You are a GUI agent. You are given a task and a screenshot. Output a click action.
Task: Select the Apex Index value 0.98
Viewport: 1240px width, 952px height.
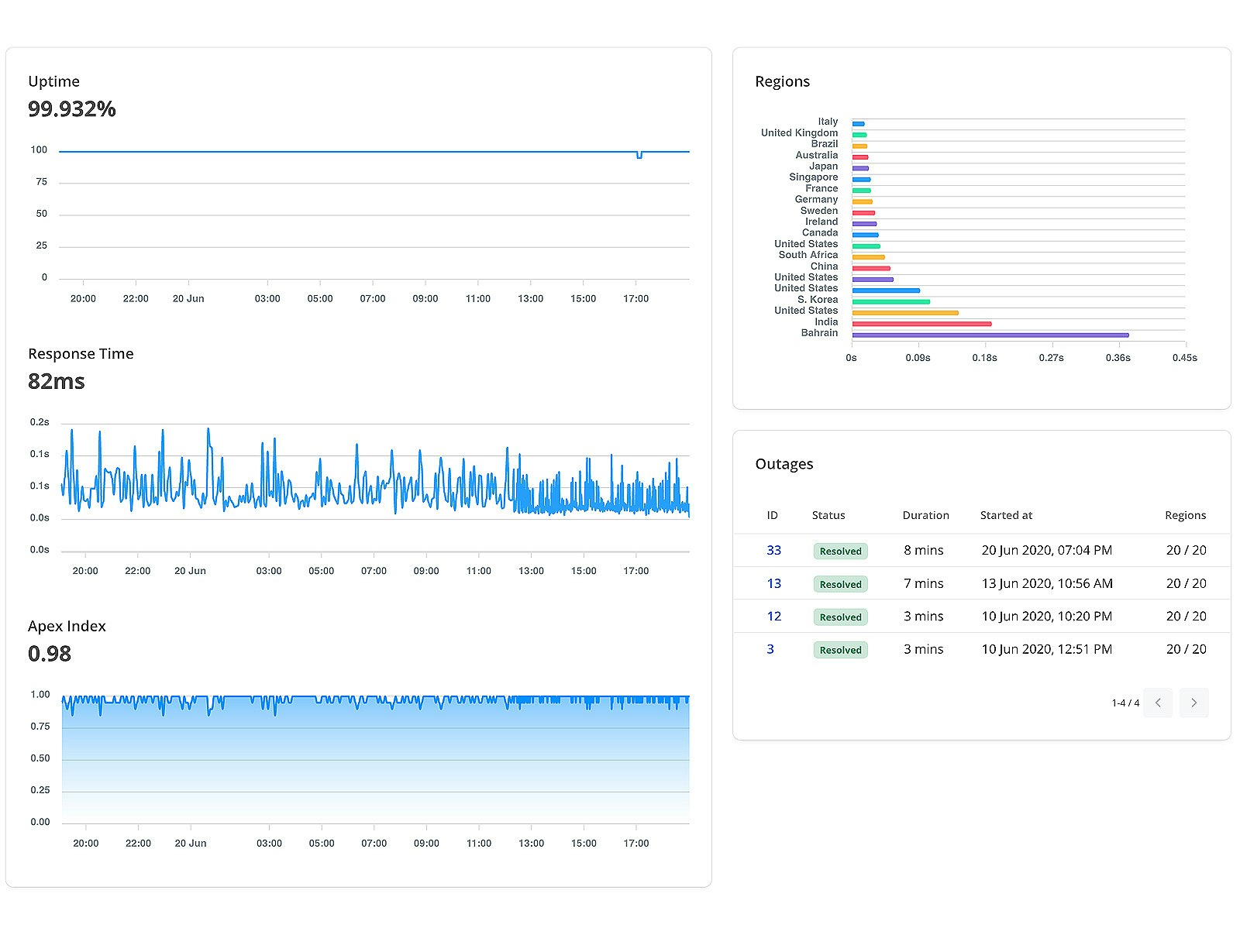tap(50, 654)
